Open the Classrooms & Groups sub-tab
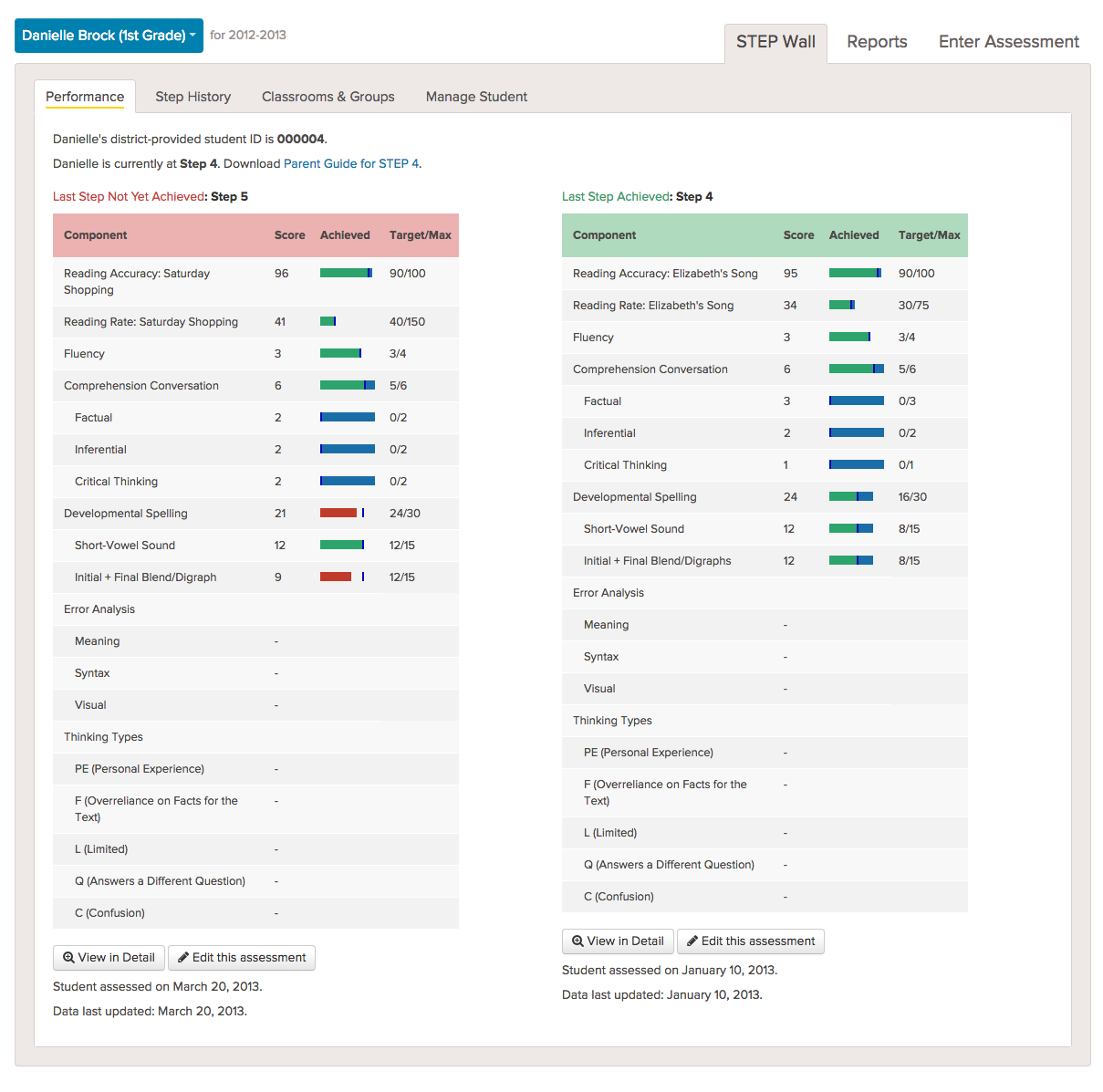Image resolution: width=1103 pixels, height=1092 pixels. pos(328,97)
